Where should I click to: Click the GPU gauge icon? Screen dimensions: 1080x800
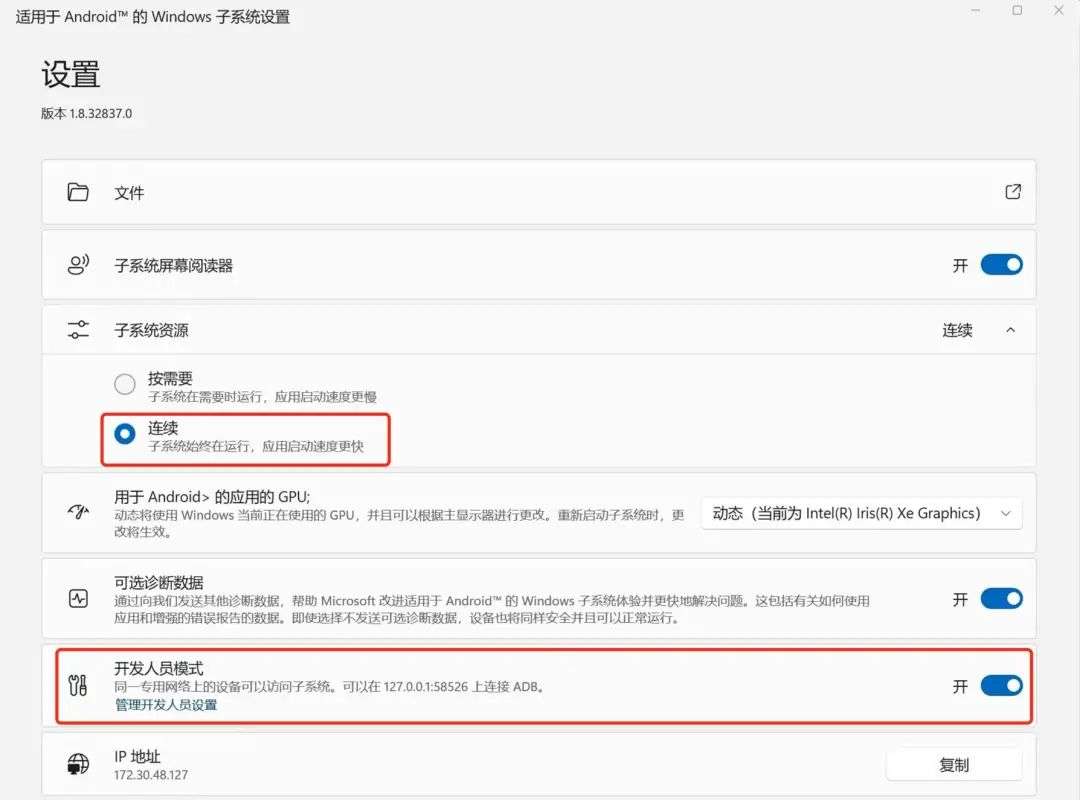coord(78,512)
